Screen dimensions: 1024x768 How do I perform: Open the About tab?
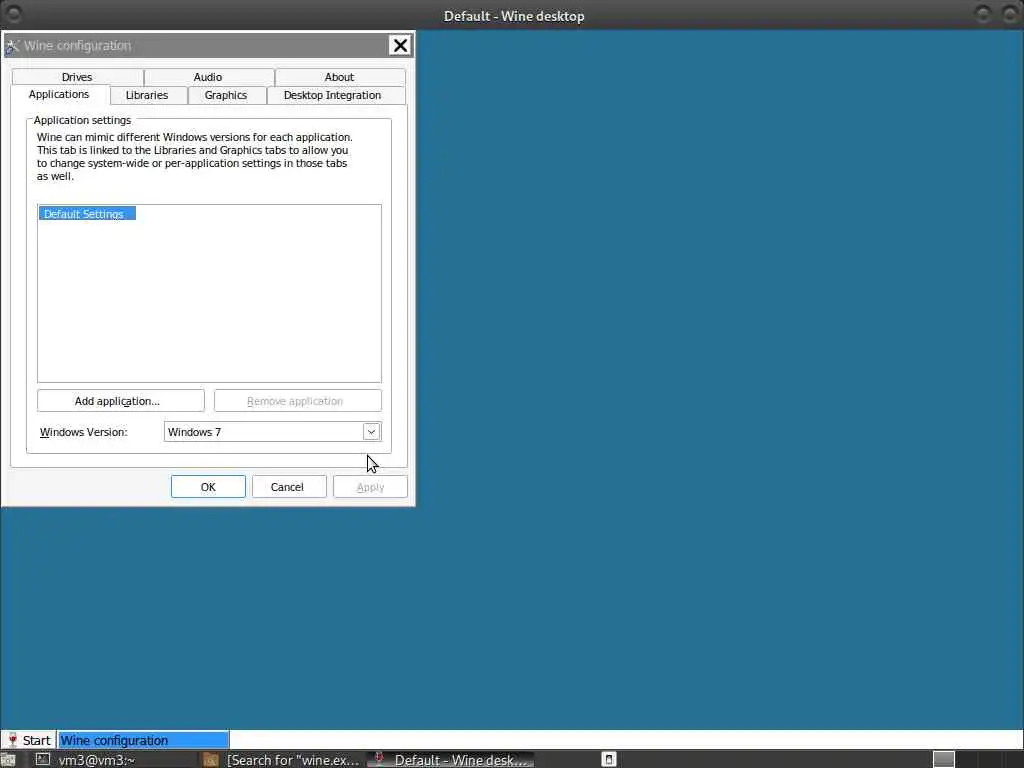click(340, 77)
